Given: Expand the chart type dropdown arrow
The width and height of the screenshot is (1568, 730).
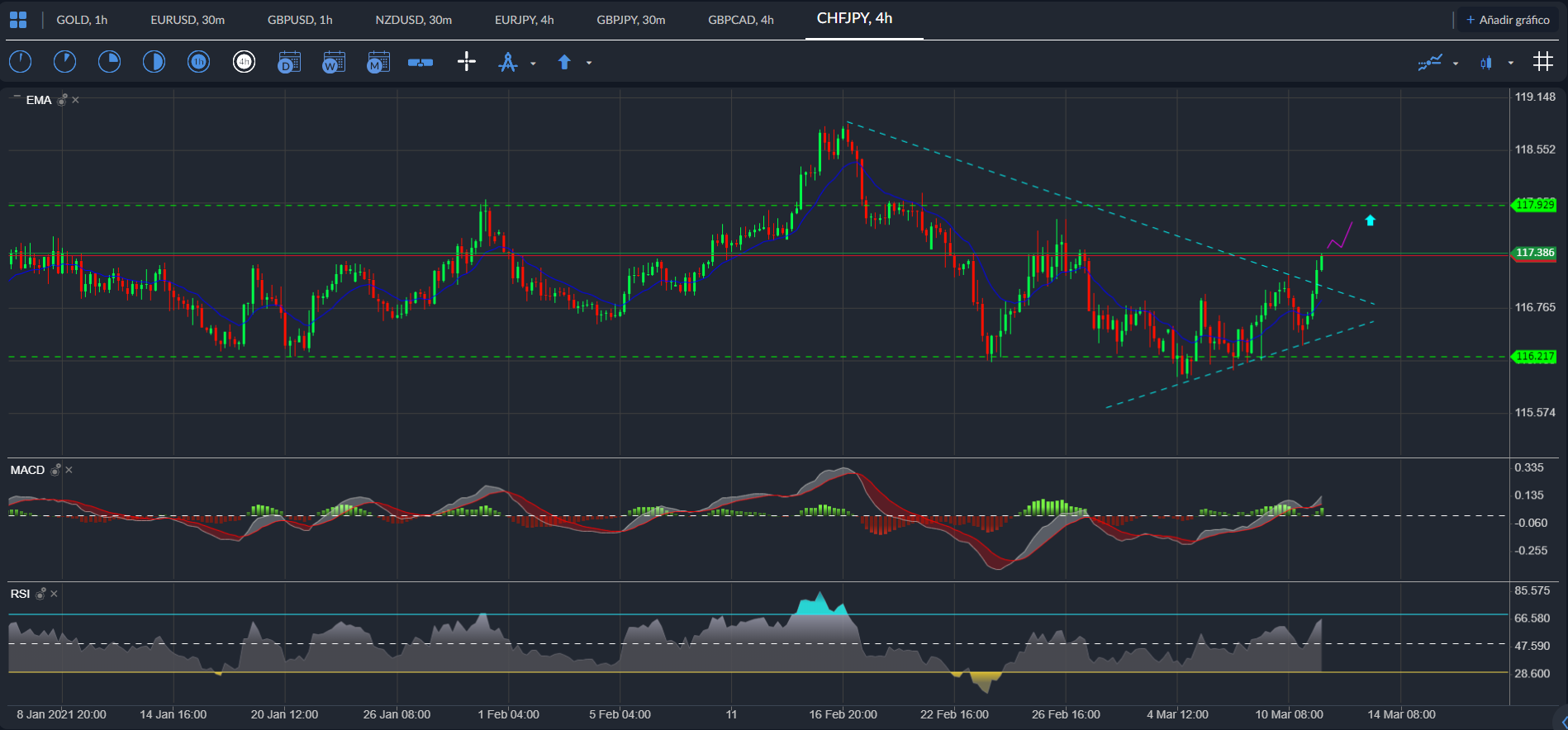Looking at the screenshot, I should [x=1511, y=64].
